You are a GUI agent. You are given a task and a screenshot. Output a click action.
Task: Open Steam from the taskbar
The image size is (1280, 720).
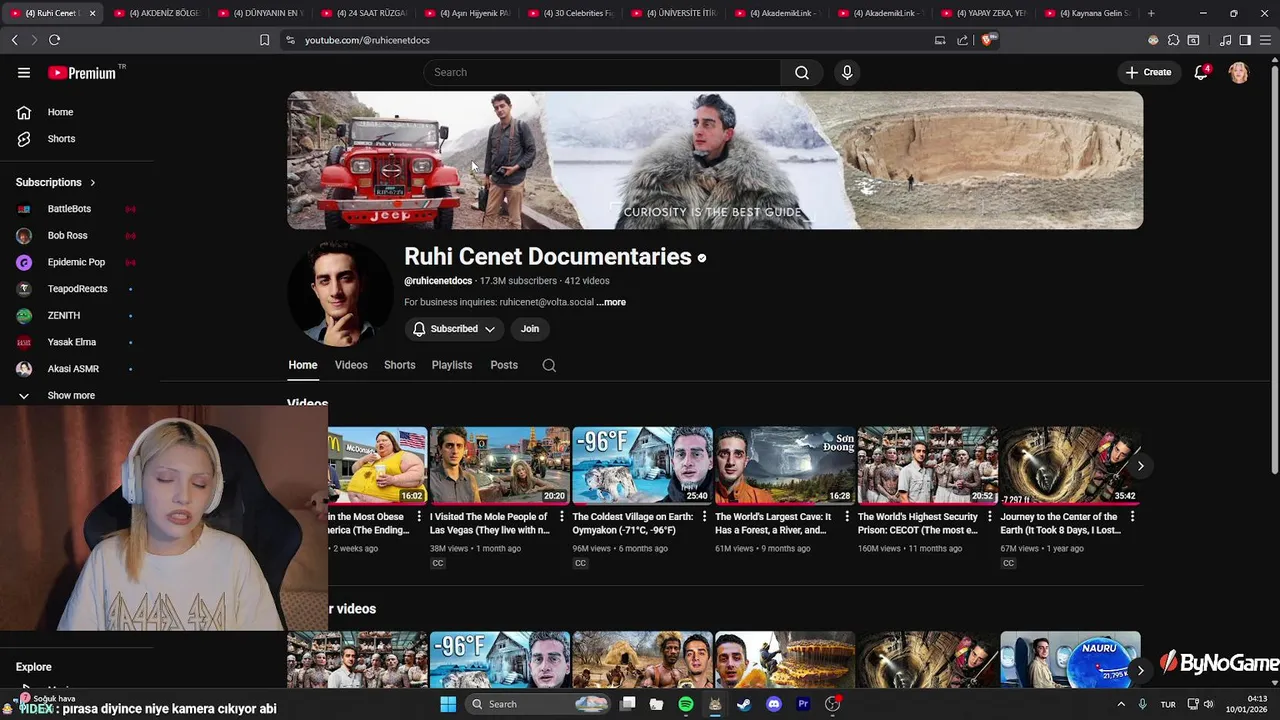point(744,704)
